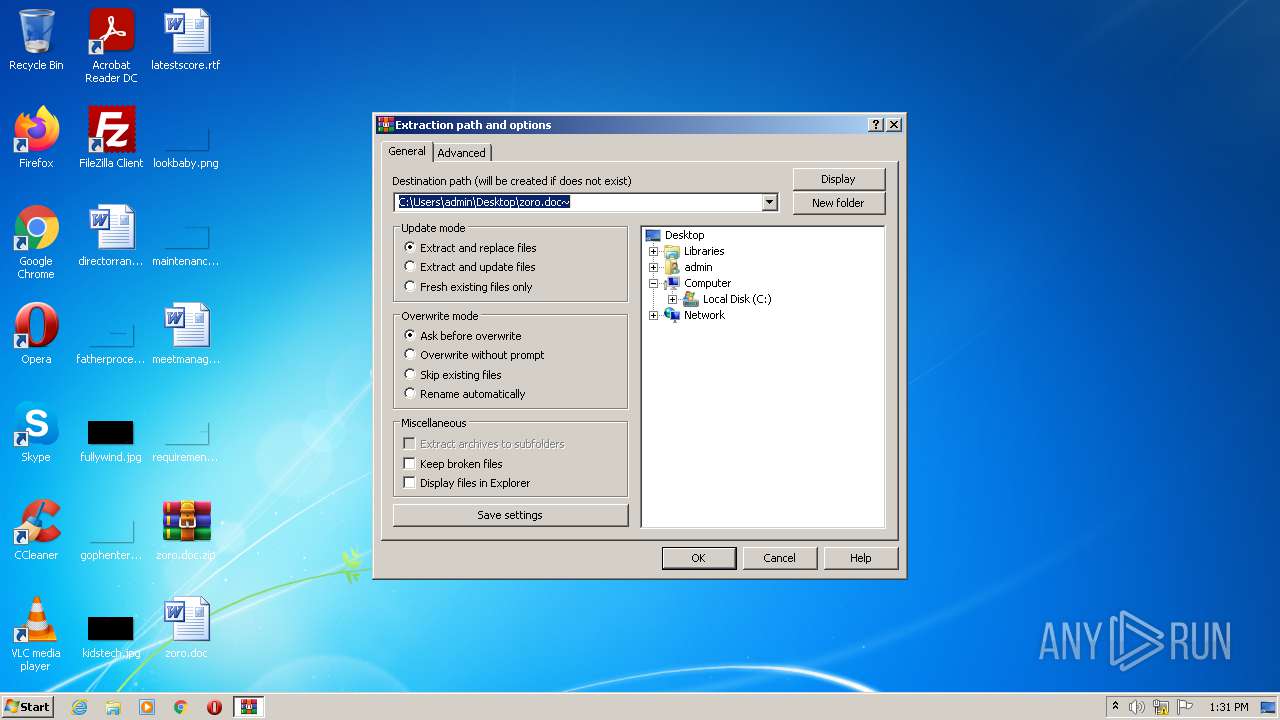Confirm extraction with OK button
Screen dimensions: 1280x720
(x=699, y=558)
